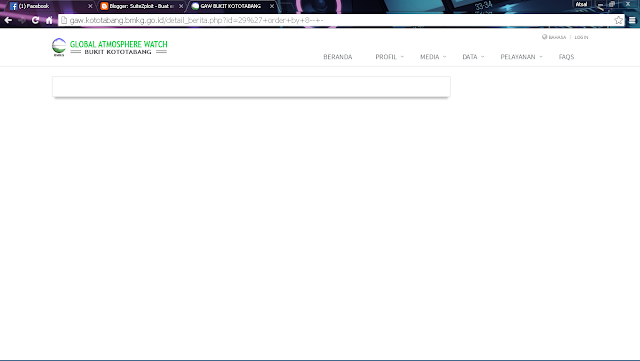The width and height of the screenshot is (640, 361).
Task: Open the PROFIL menu
Action: click(386, 57)
